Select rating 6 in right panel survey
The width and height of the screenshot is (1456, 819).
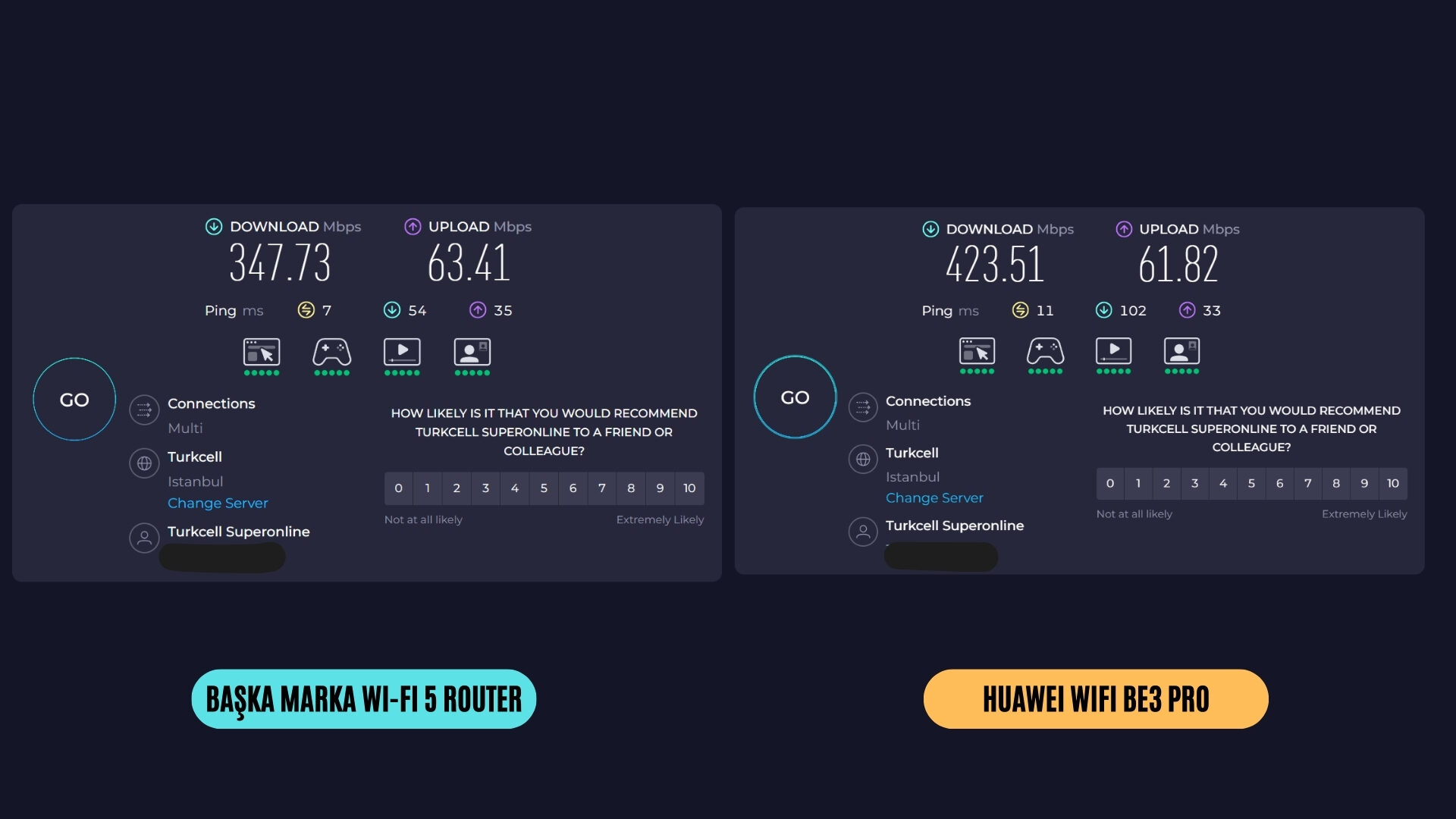1279,483
